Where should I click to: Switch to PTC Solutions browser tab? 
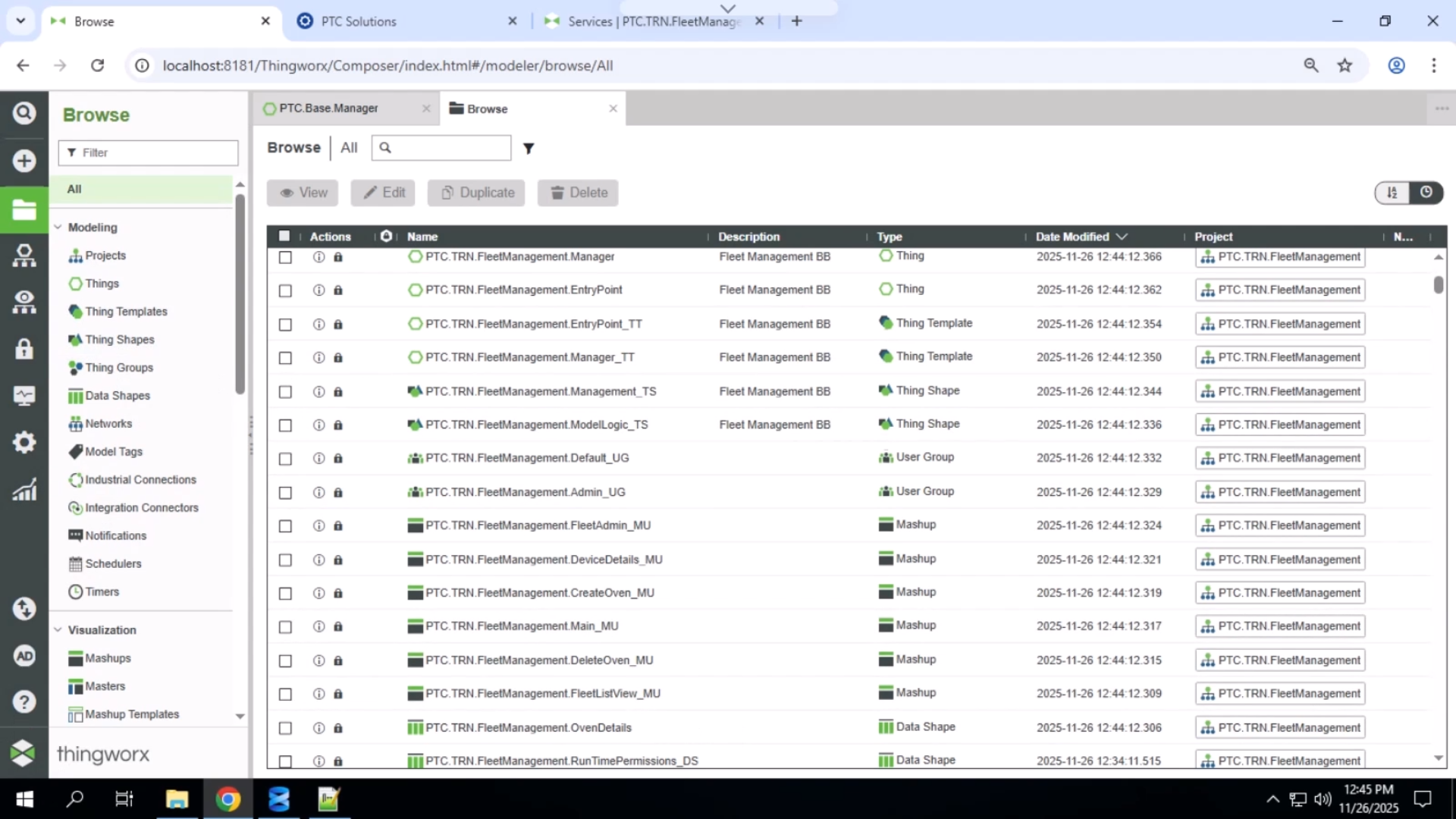(359, 21)
